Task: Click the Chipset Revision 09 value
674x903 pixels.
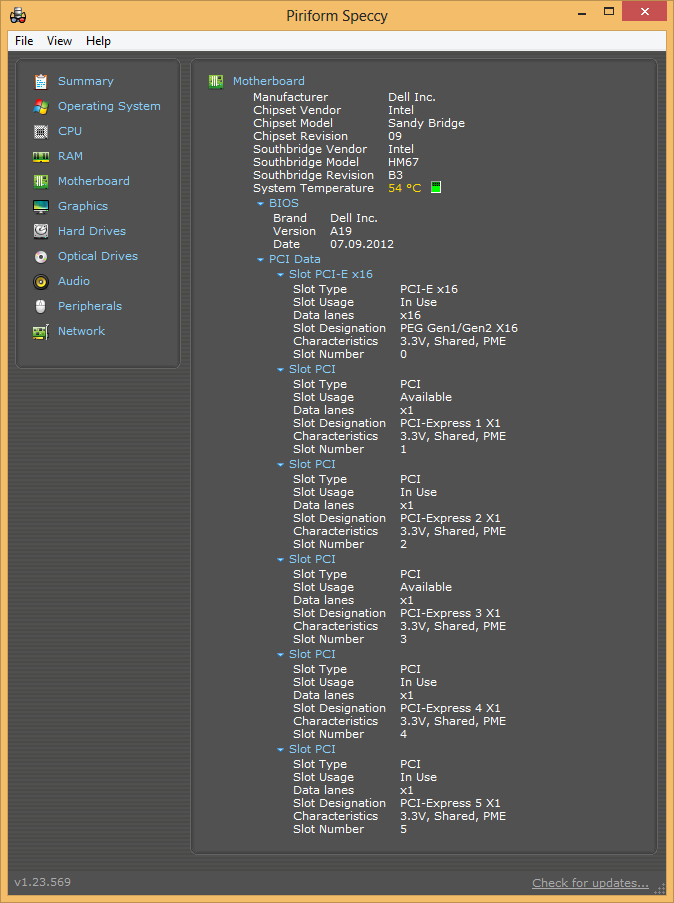Action: point(395,136)
